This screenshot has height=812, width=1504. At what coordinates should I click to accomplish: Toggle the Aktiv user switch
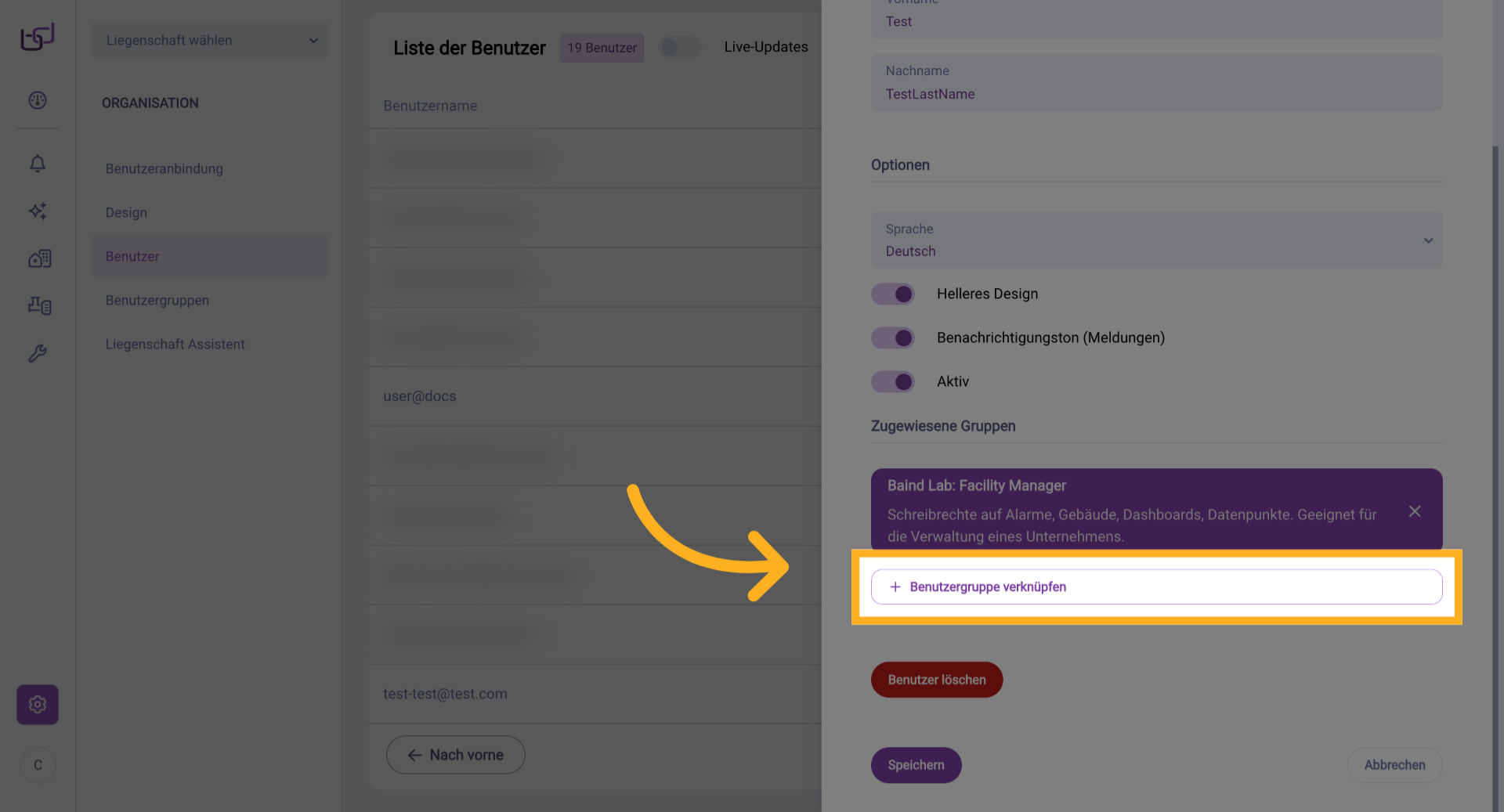893,382
